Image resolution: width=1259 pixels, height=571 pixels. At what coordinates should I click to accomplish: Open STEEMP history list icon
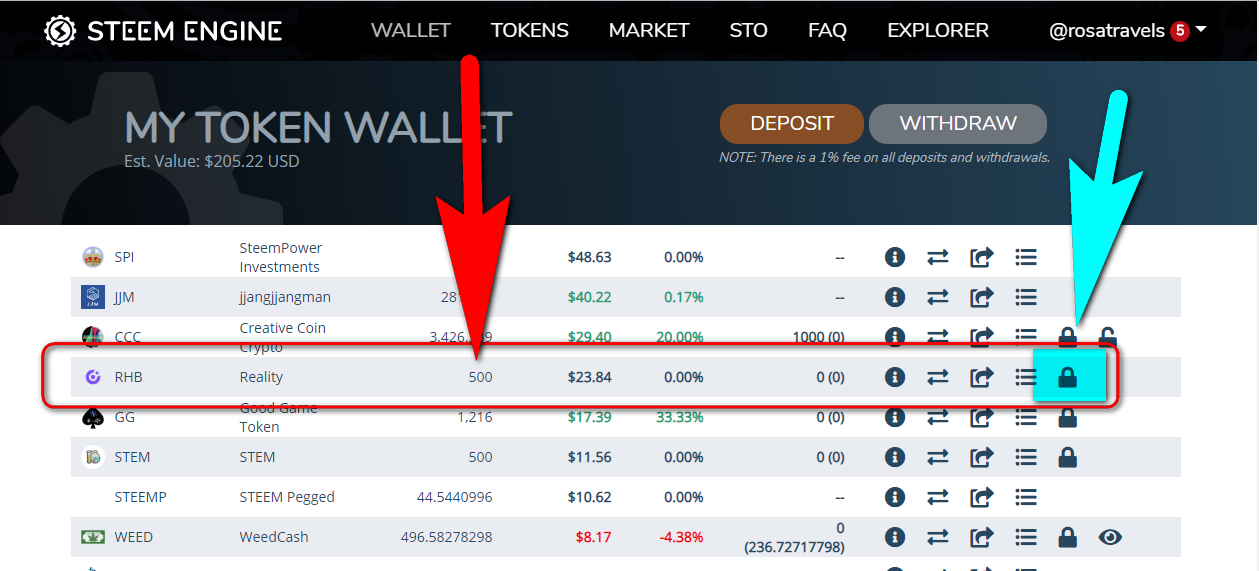(1025, 497)
